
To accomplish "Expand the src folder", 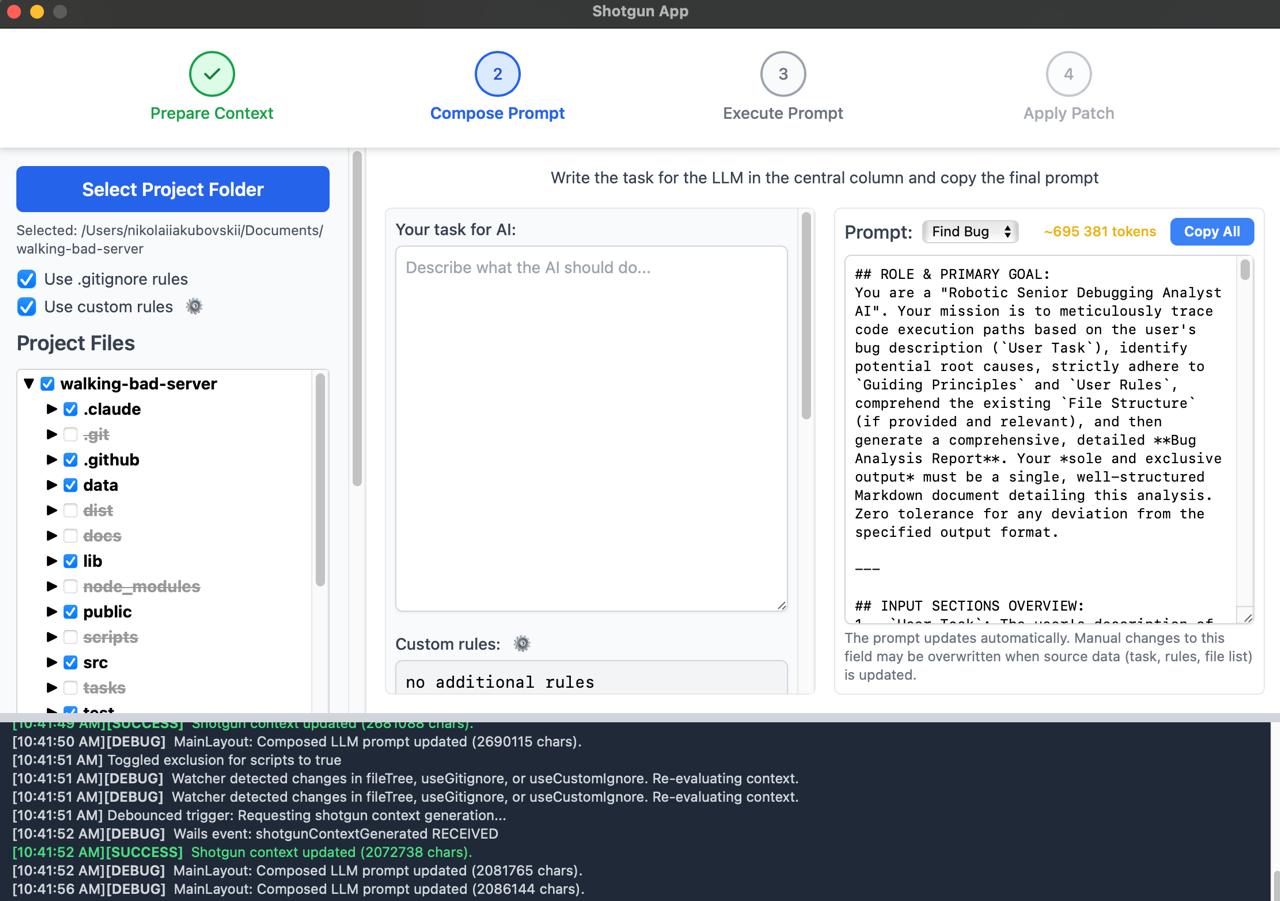I will click(52, 662).
